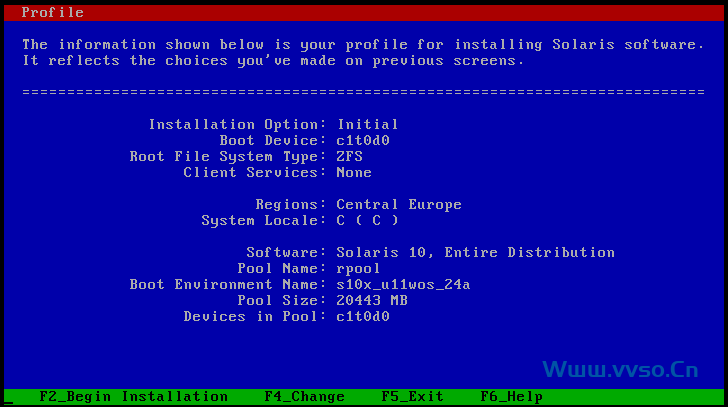
Task: Click 'Solaris 10, Entire Distribution' value
Action: (475, 252)
